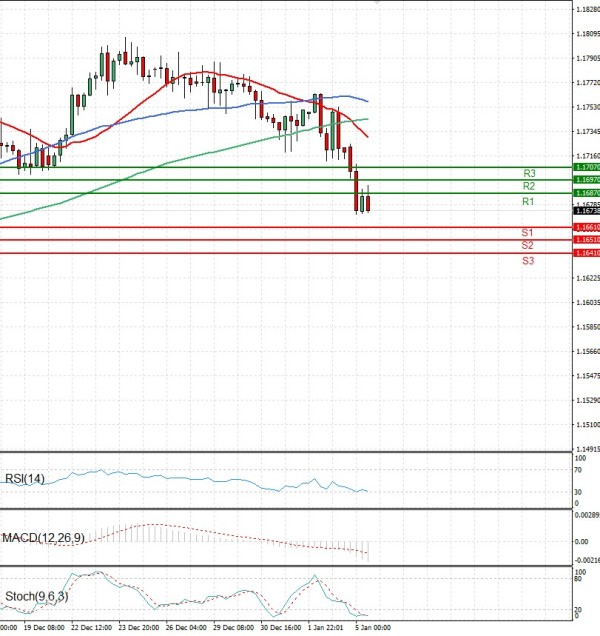The image size is (600, 636).
Task: Click the red 1.16410 price tag
Action: point(586,253)
